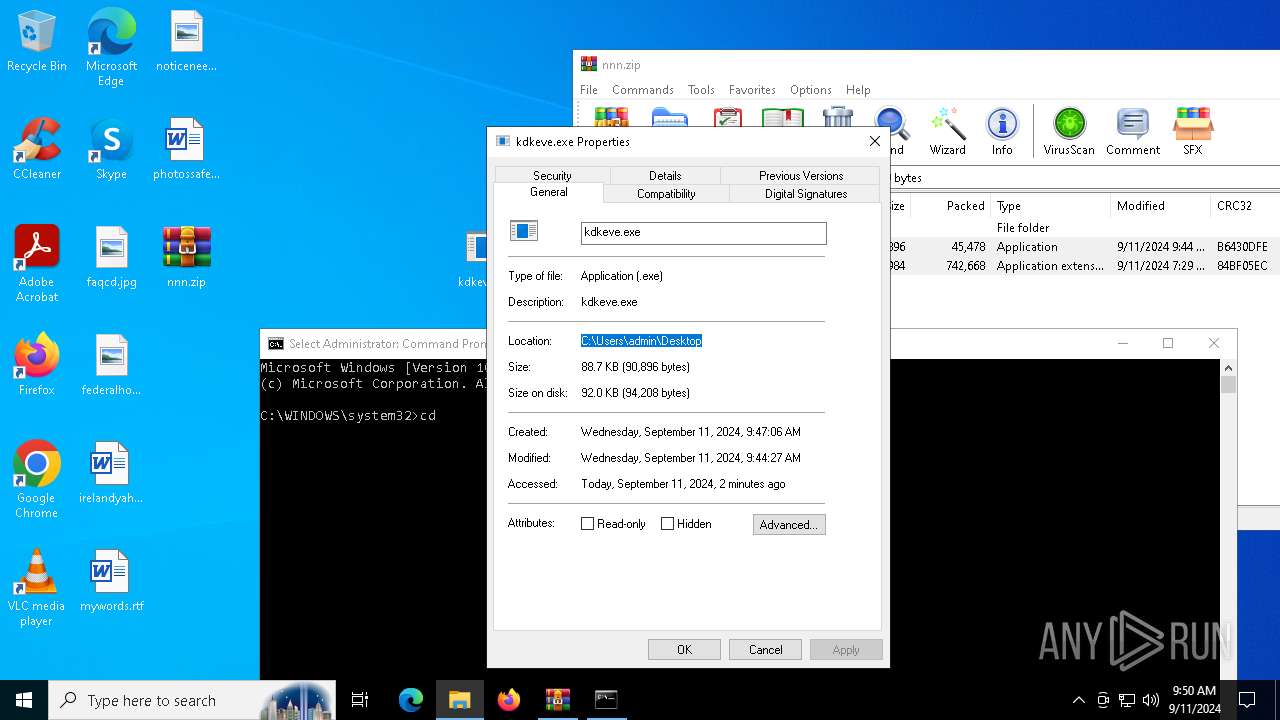This screenshot has width=1280, height=720.
Task: Open CCleaner desktop shortcut
Action: pyautogui.click(x=37, y=149)
